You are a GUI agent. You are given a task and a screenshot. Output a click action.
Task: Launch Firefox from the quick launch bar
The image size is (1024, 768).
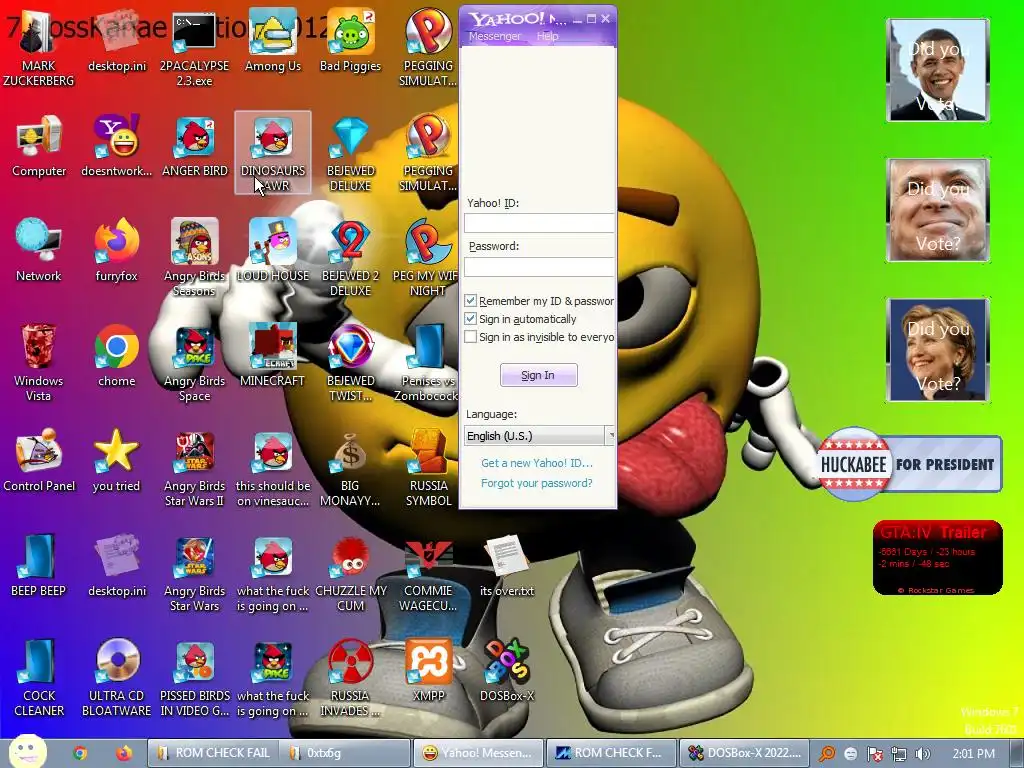pyautogui.click(x=123, y=753)
